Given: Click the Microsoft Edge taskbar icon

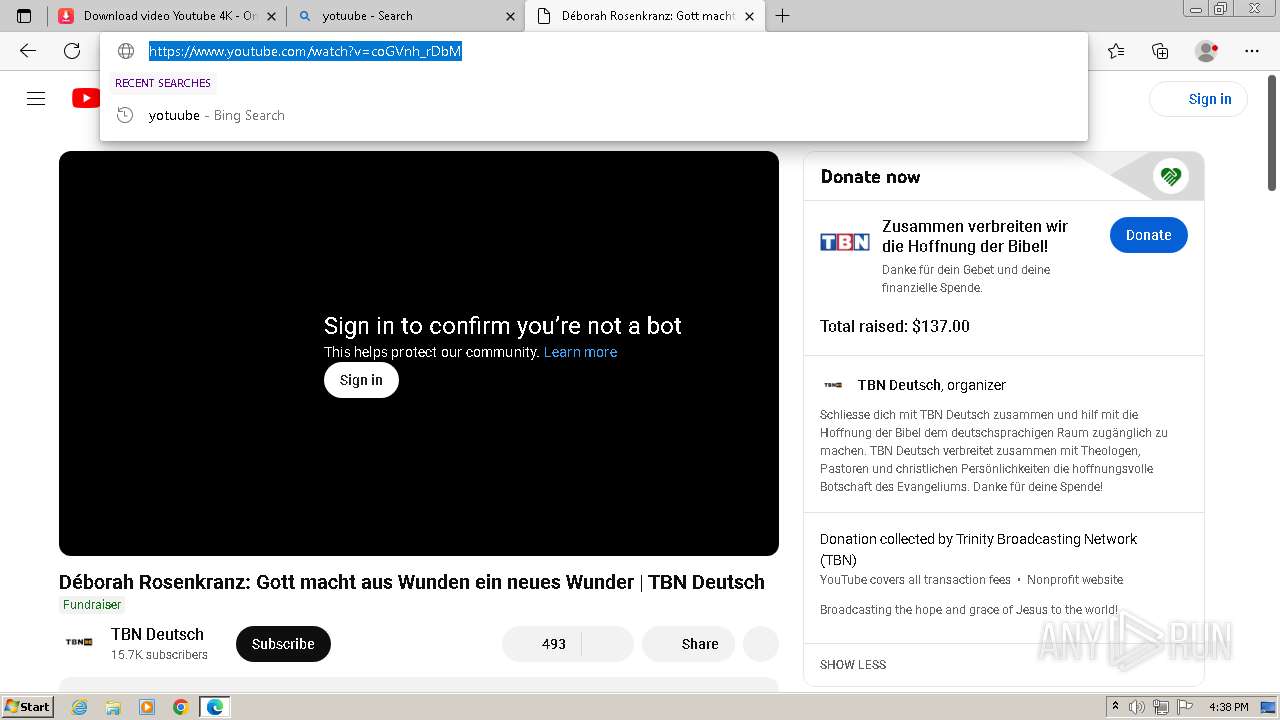Looking at the screenshot, I should [x=215, y=707].
